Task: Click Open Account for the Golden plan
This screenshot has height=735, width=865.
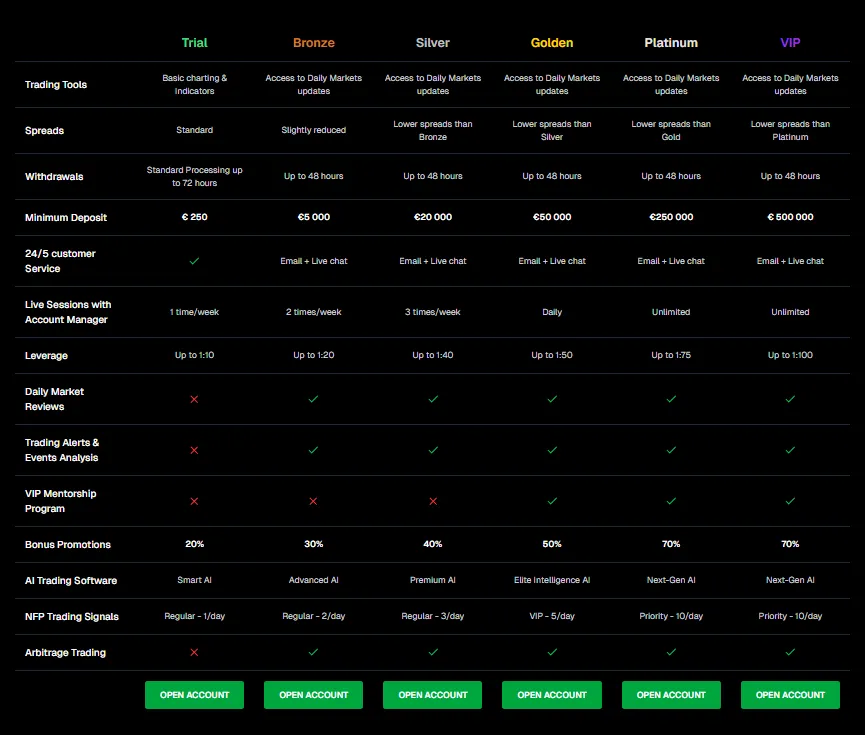Action: [552, 695]
